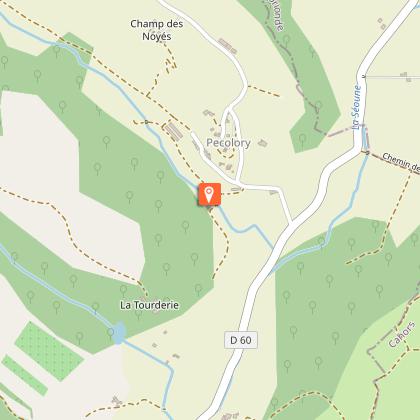Click the La Tourderie place label
This screenshot has width=420, height=420.
click(149, 305)
